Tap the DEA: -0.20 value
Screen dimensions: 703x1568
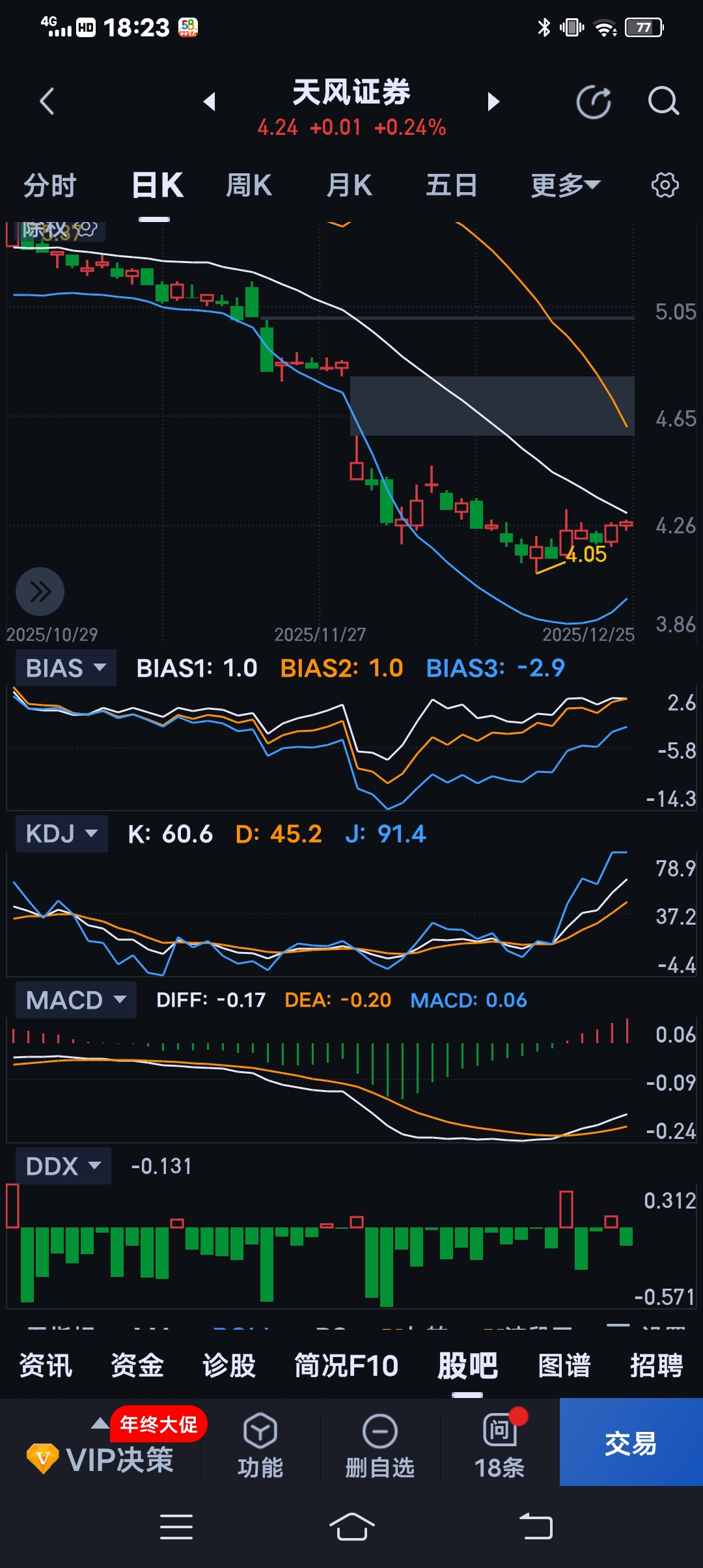338,1000
